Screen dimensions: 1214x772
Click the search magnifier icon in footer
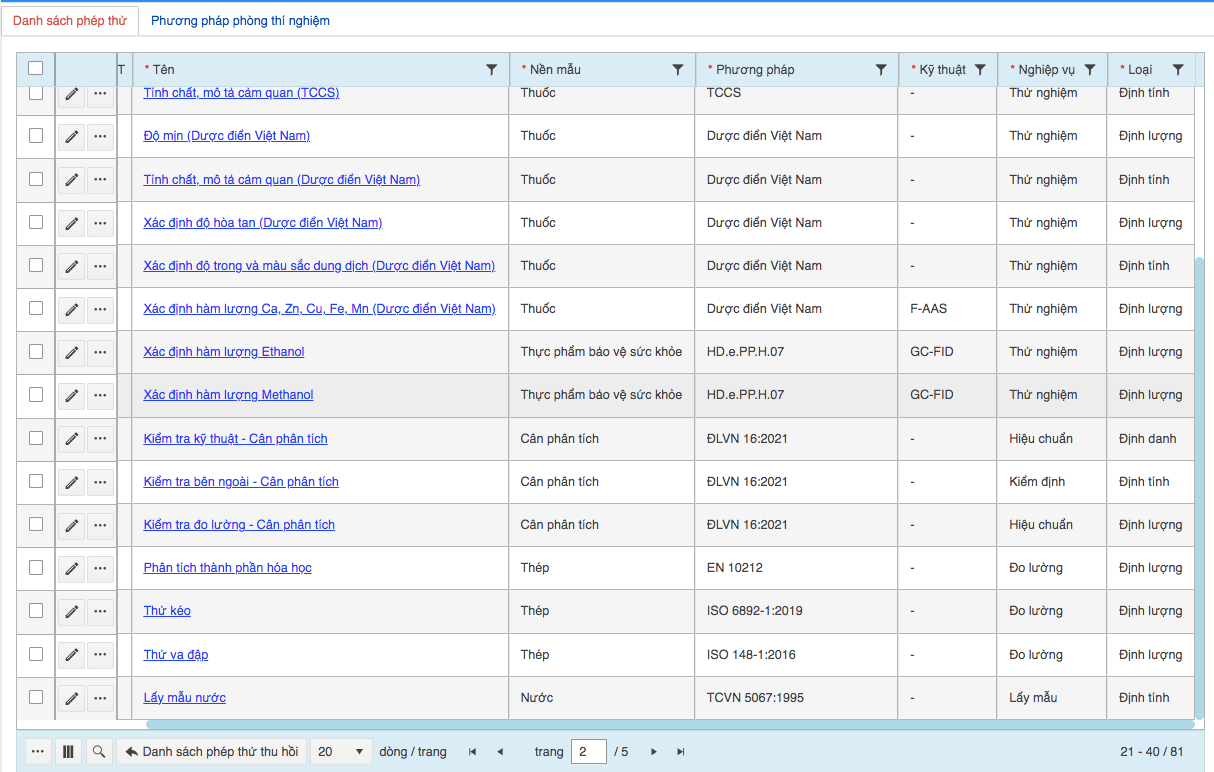[98, 752]
